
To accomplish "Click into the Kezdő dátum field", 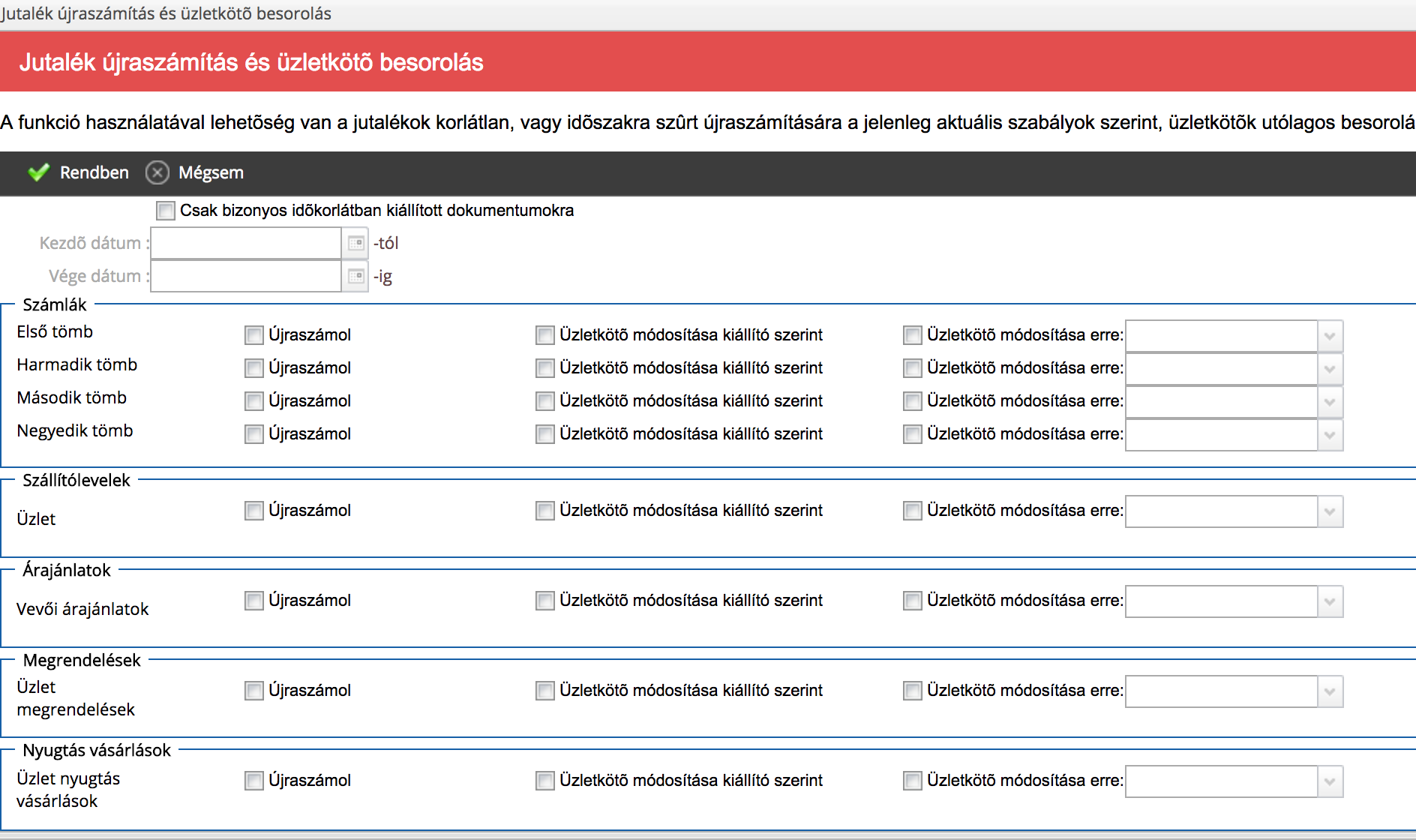I will point(246,243).
